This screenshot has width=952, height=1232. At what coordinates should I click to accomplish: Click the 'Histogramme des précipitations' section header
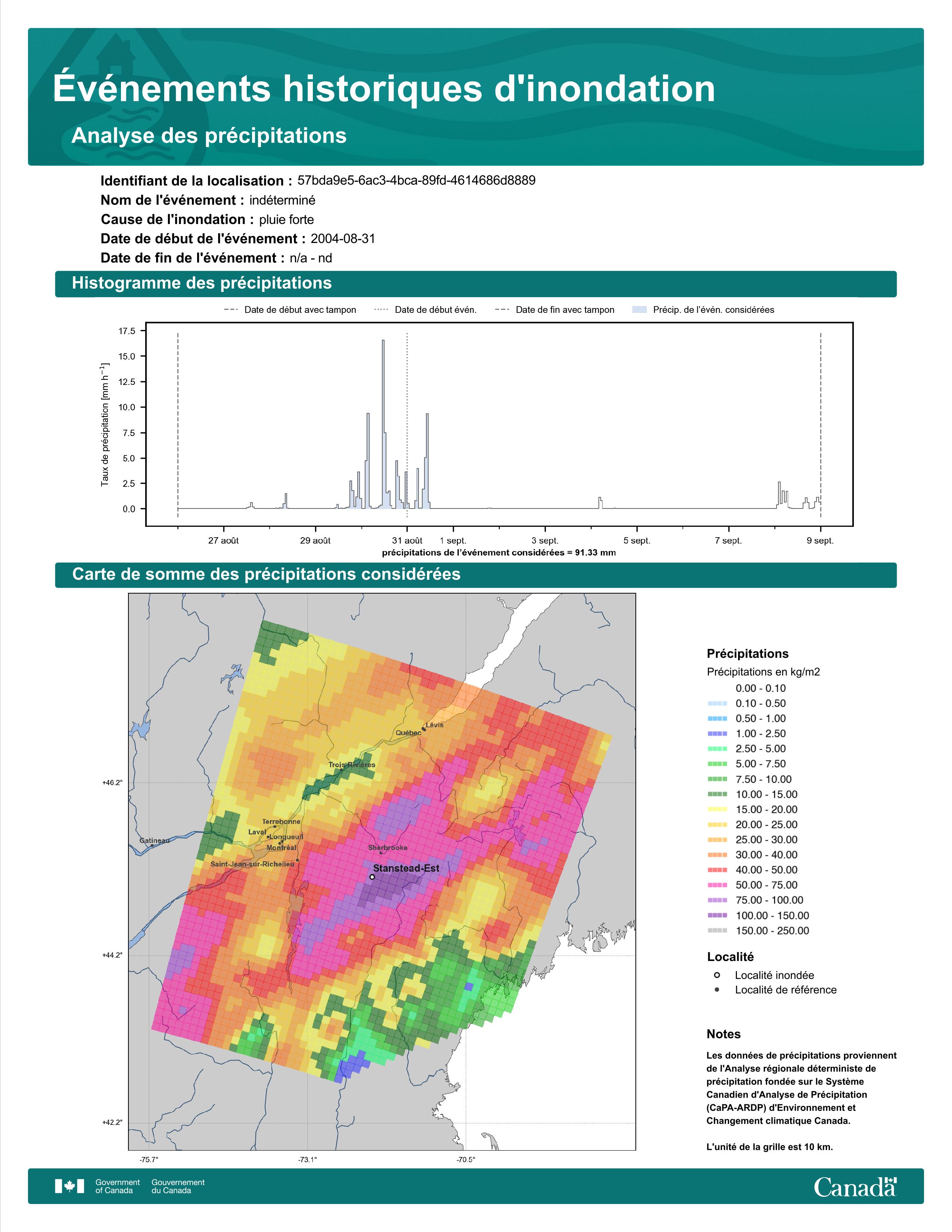[476, 284]
